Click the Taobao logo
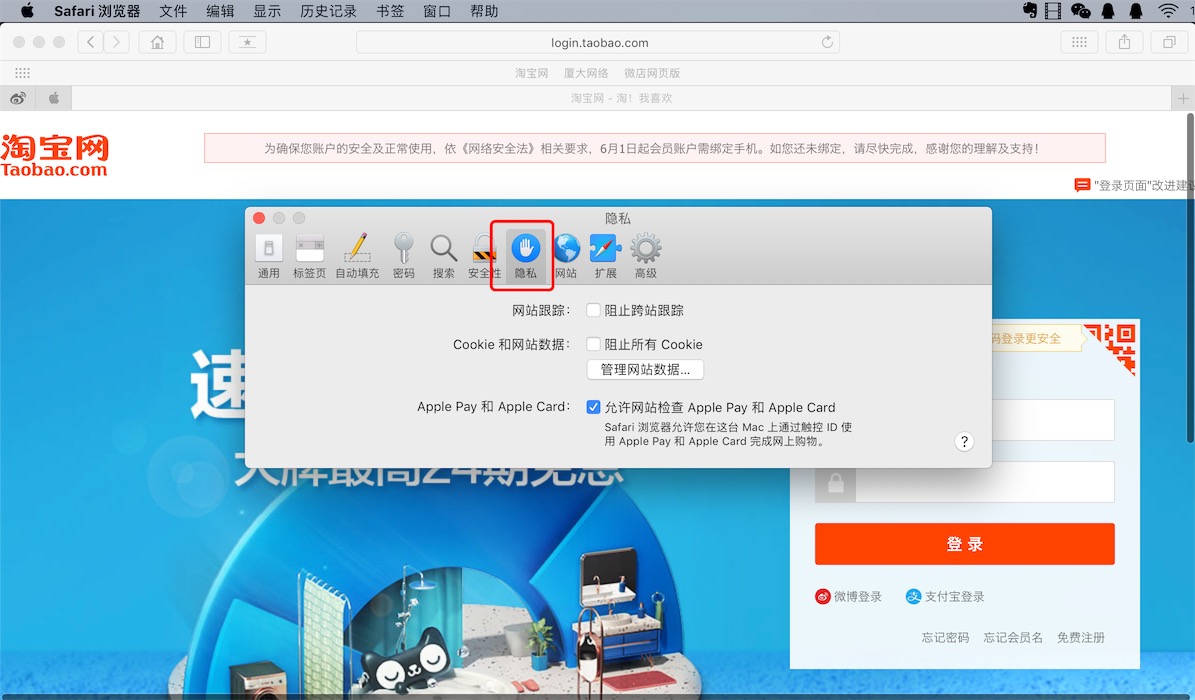 (x=54, y=156)
